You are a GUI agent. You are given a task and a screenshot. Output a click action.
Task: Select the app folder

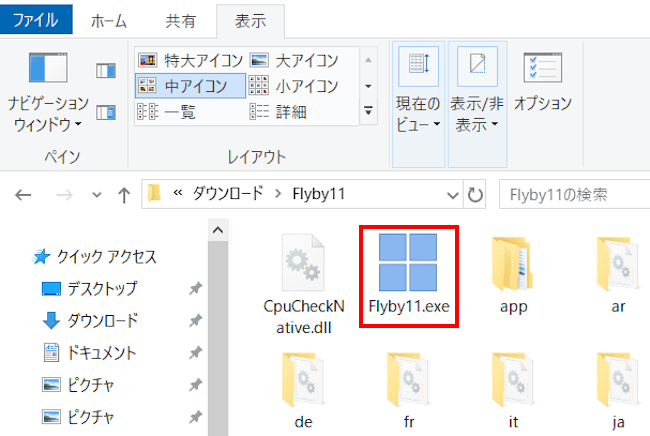pos(513,276)
